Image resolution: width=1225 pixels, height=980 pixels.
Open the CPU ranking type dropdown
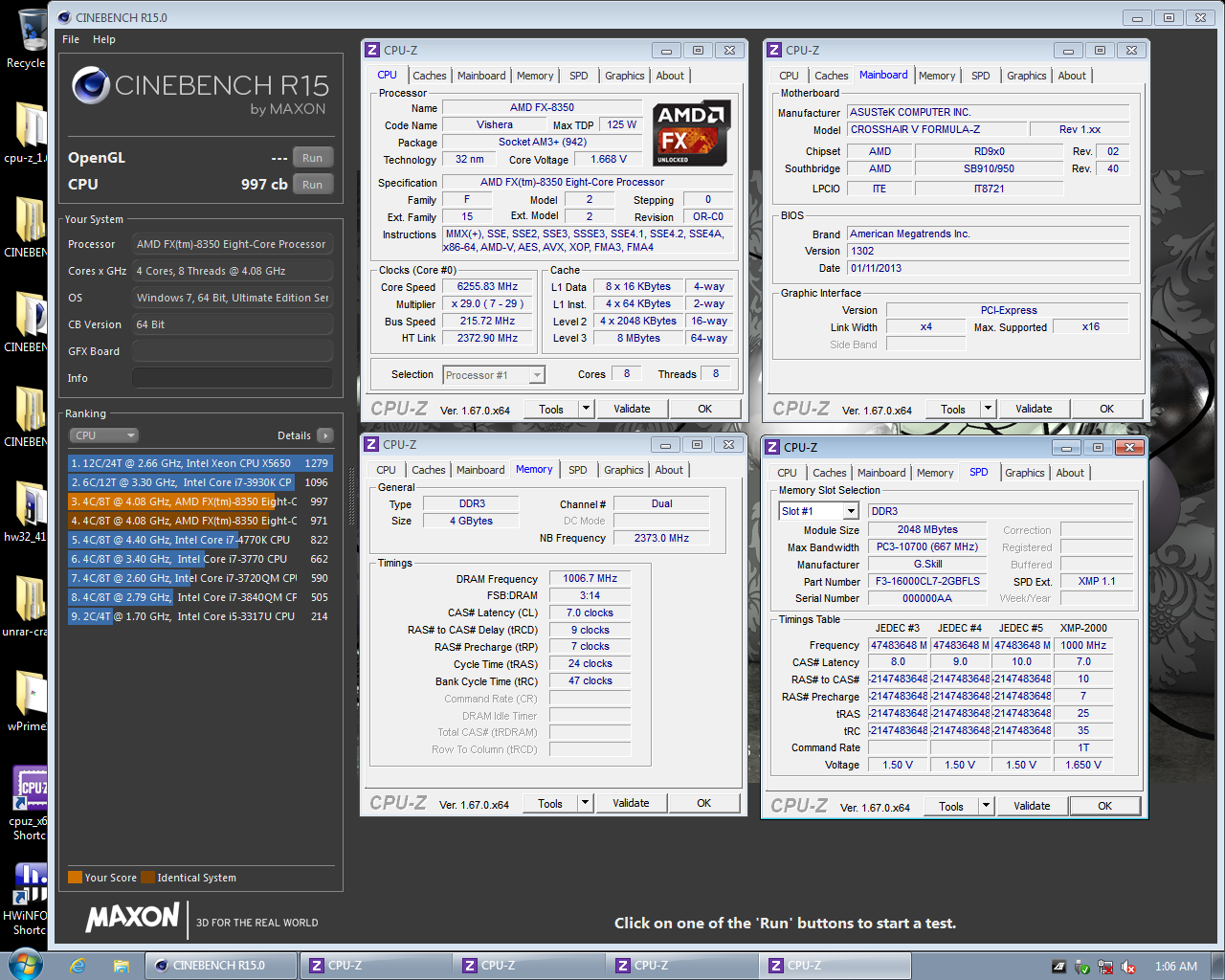104,435
